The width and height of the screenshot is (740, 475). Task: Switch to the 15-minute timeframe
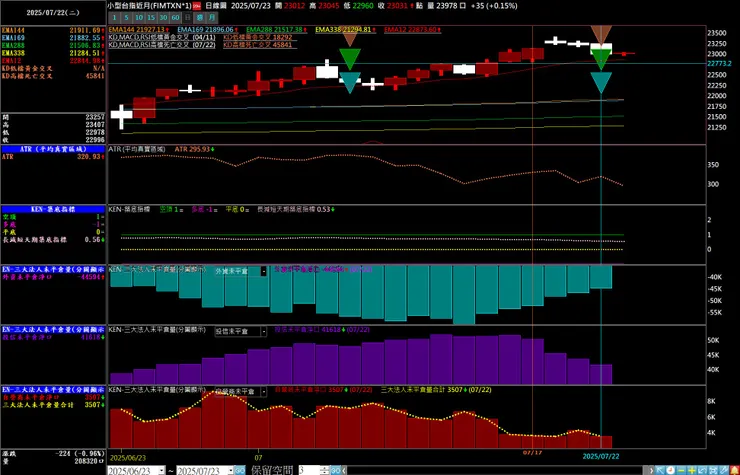click(151, 17)
